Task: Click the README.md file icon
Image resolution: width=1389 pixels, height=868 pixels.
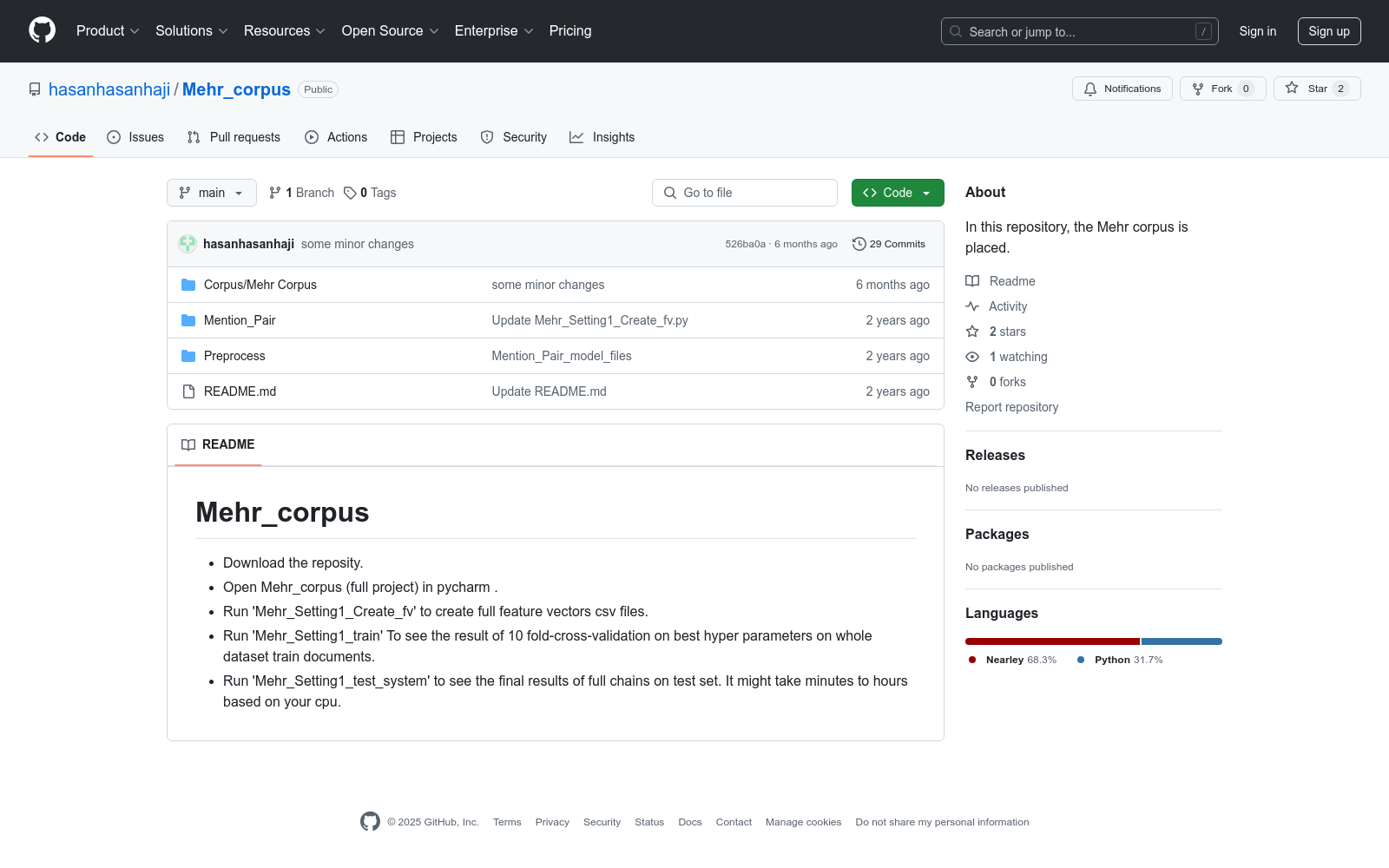Action: 188,391
